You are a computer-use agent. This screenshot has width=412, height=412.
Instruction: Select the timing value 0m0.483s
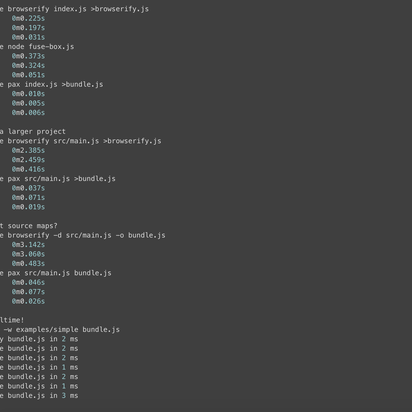click(x=28, y=263)
